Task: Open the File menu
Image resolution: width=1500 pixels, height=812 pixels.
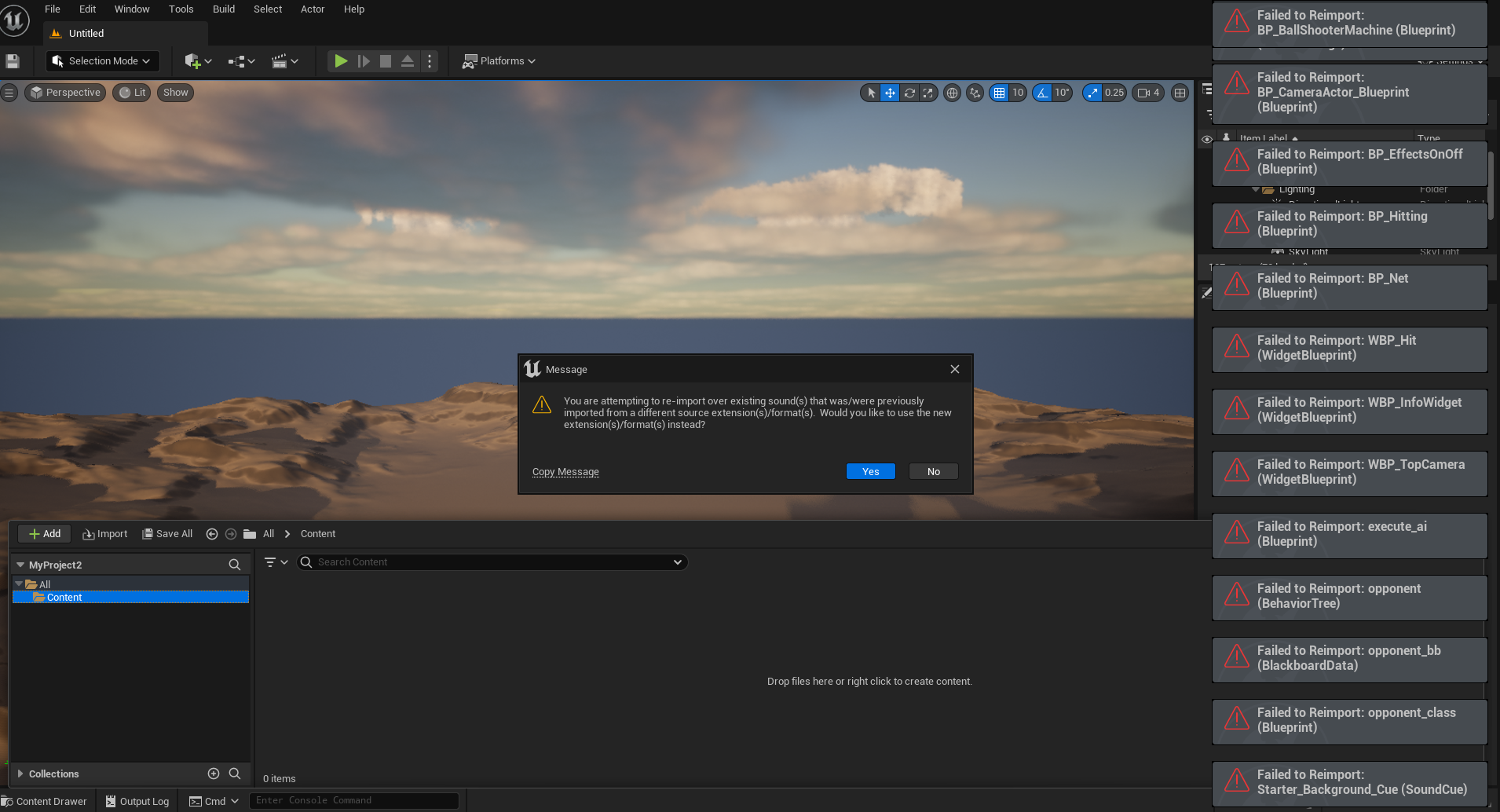Action: point(53,9)
